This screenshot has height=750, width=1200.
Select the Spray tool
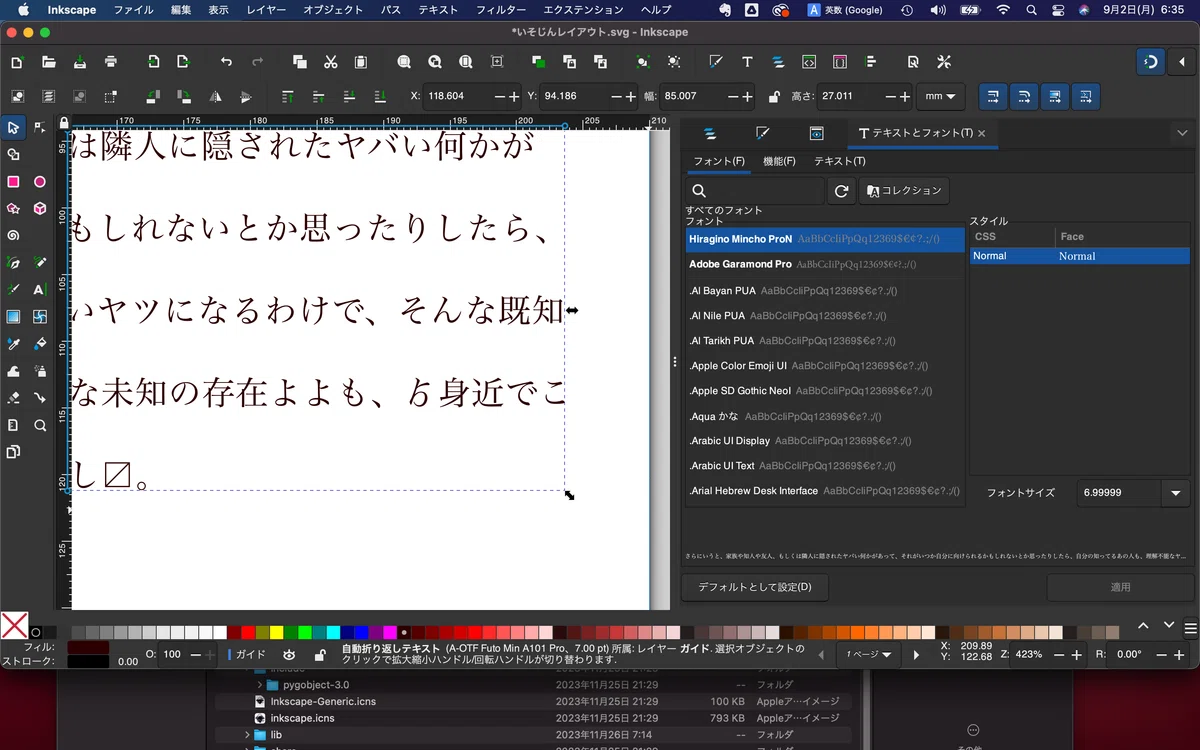click(40, 371)
